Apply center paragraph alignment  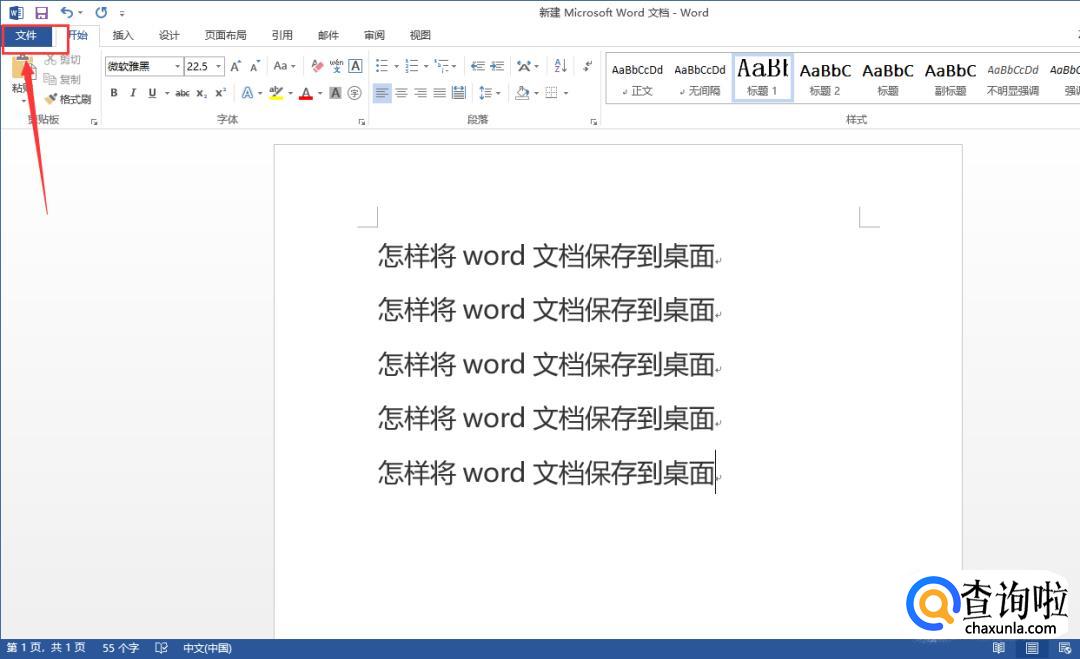tap(401, 93)
